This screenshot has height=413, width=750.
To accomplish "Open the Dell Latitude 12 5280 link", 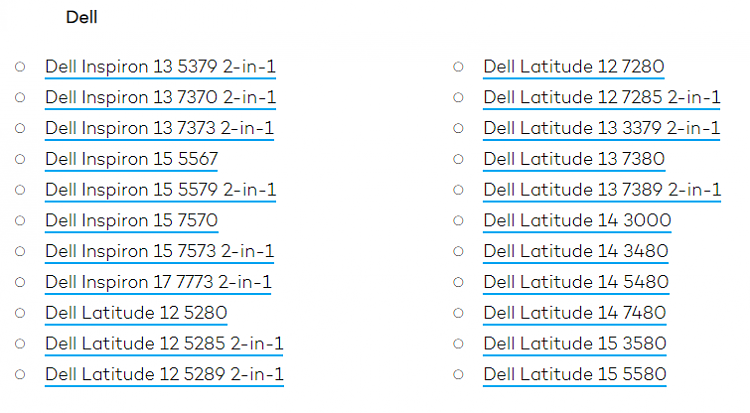I will (136, 313).
